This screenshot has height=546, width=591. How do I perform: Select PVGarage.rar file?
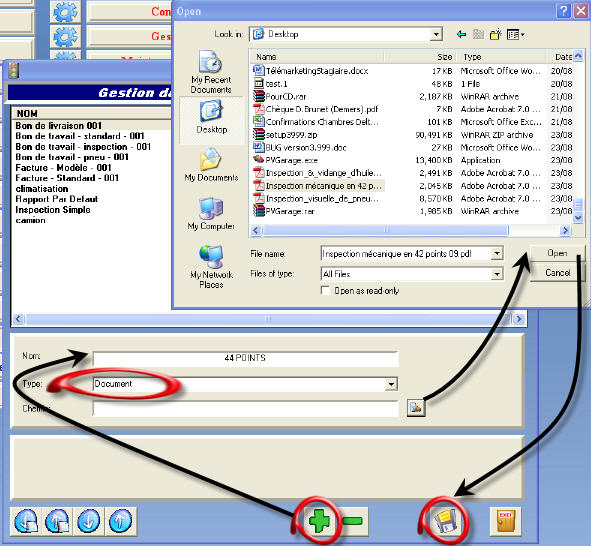coord(284,211)
